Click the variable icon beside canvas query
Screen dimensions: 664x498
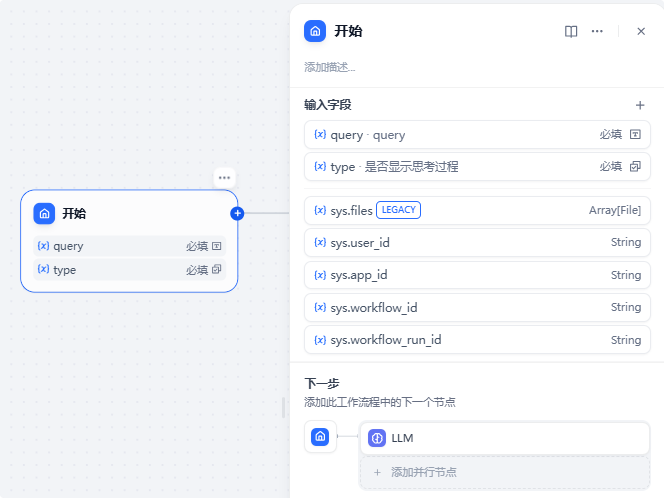[43, 246]
